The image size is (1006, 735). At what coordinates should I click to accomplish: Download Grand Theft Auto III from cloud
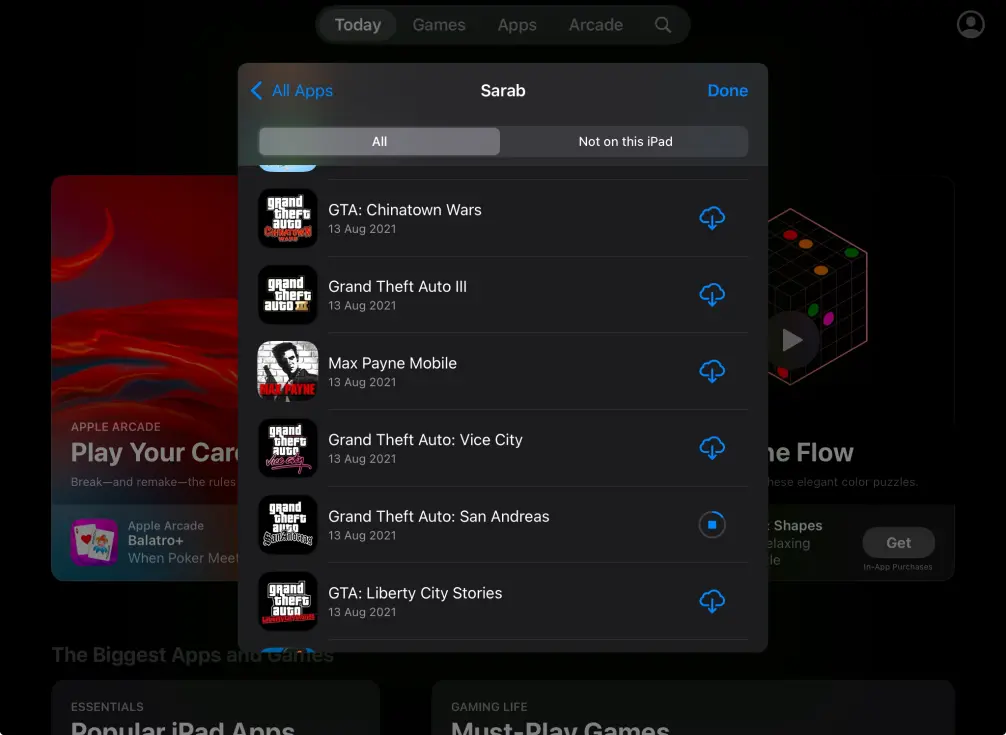click(x=712, y=295)
